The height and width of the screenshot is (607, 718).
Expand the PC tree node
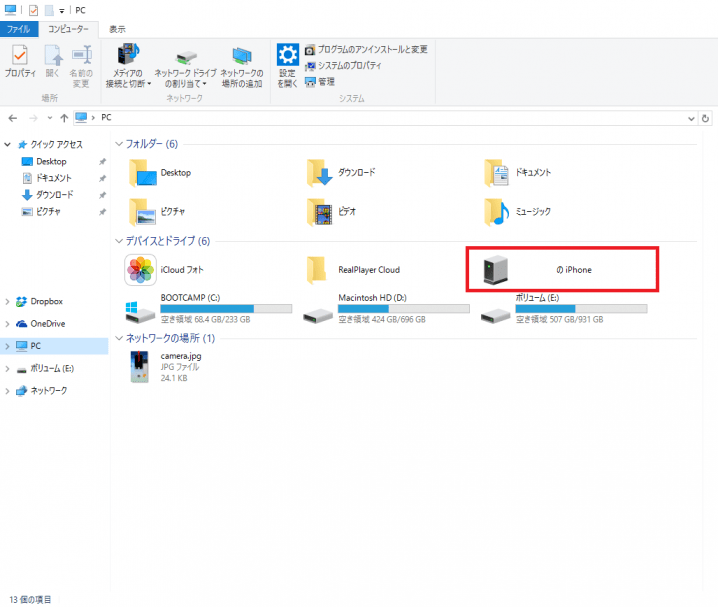[7, 347]
